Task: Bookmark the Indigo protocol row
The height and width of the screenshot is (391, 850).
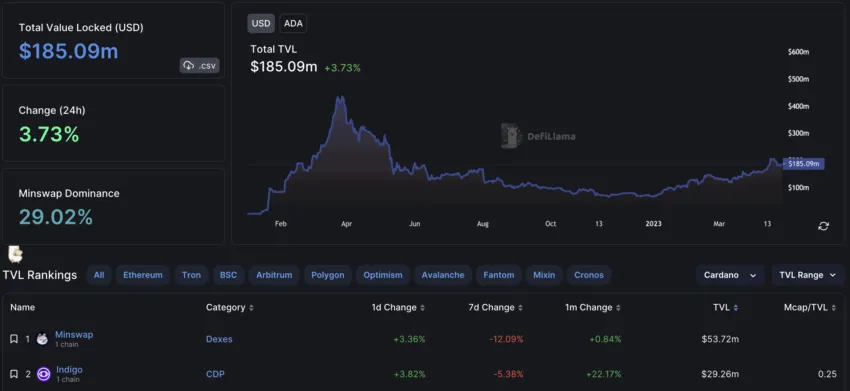Action: point(14,374)
